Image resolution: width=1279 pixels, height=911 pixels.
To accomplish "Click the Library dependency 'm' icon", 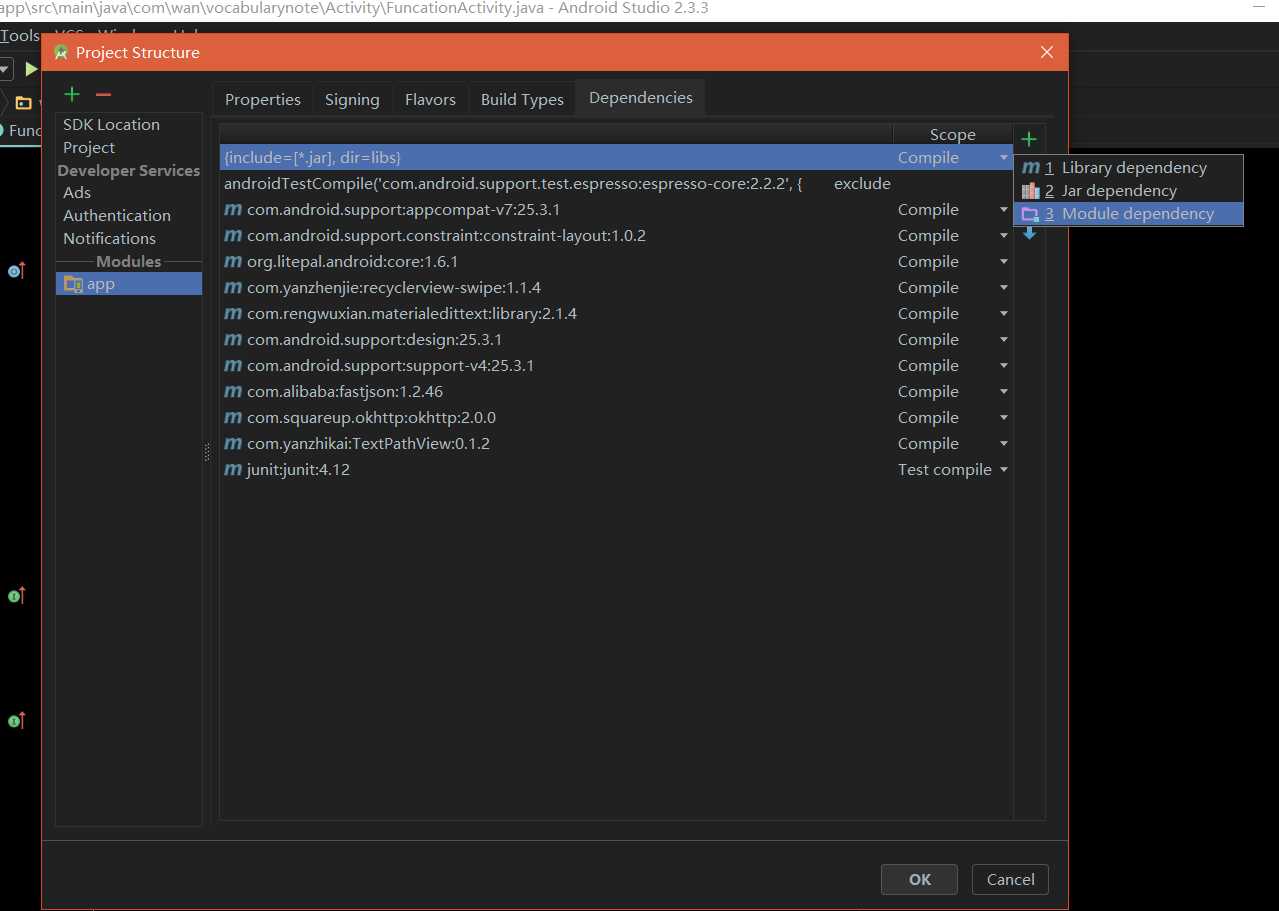I will (1031, 168).
